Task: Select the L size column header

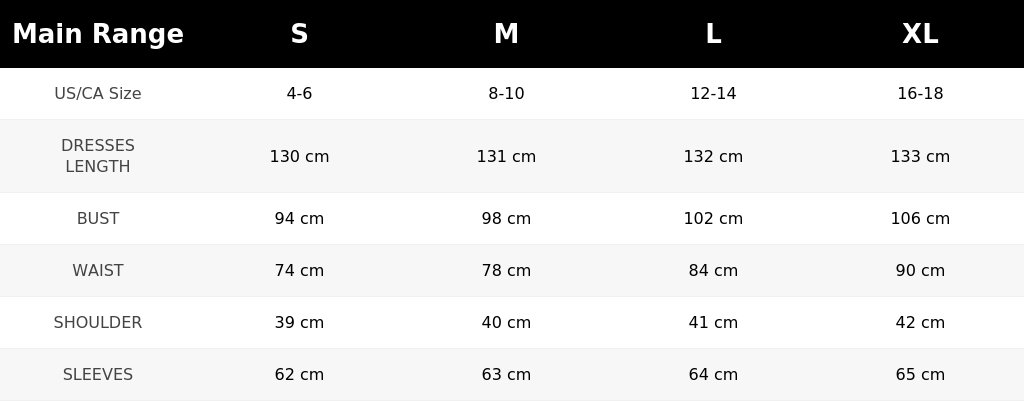Action: click(x=713, y=34)
